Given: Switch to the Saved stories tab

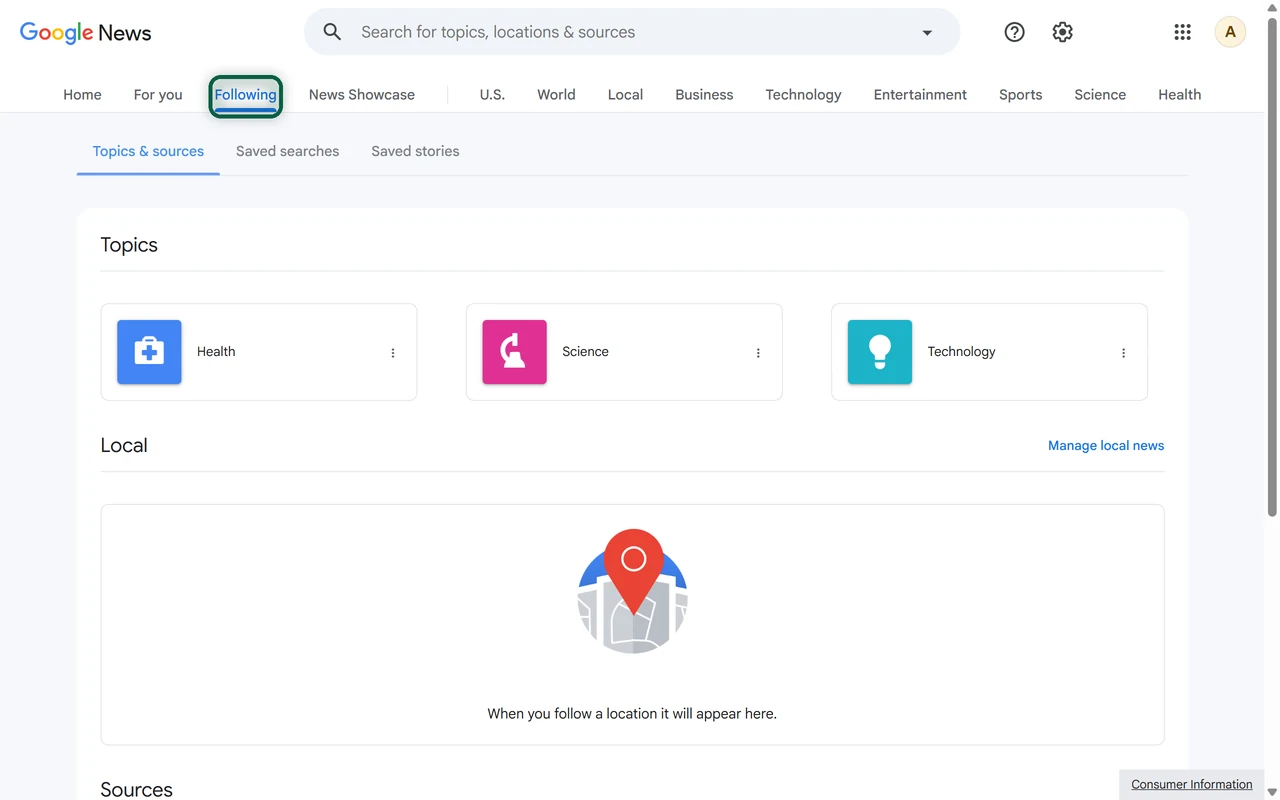Looking at the screenshot, I should (415, 152).
